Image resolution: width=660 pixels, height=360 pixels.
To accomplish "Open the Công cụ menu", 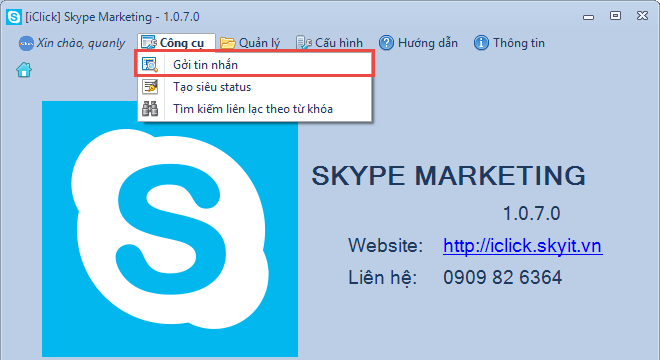I will click(x=176, y=43).
